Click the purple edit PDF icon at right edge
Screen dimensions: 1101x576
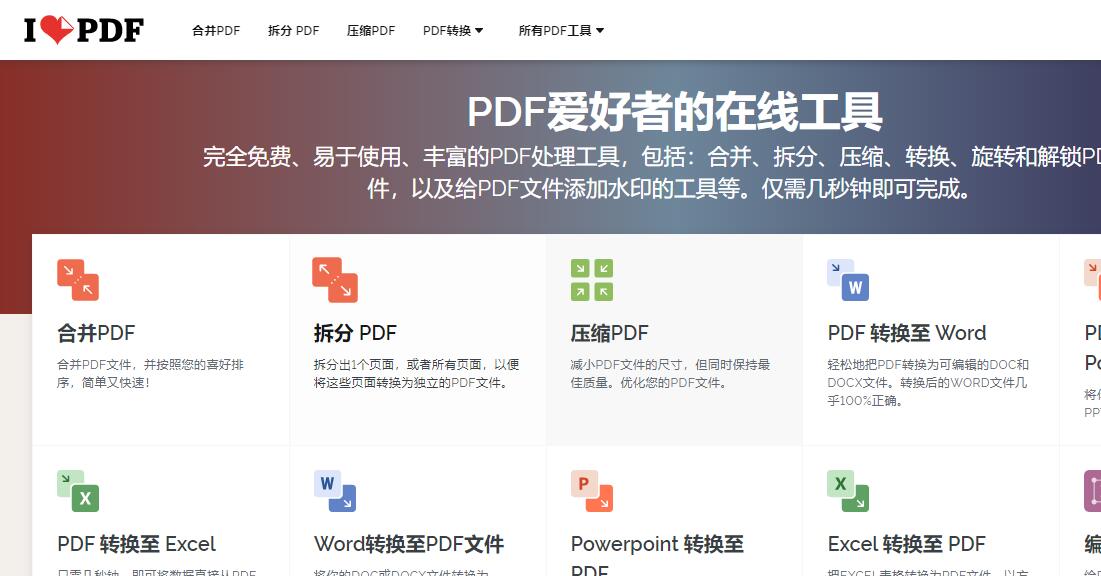1093,491
